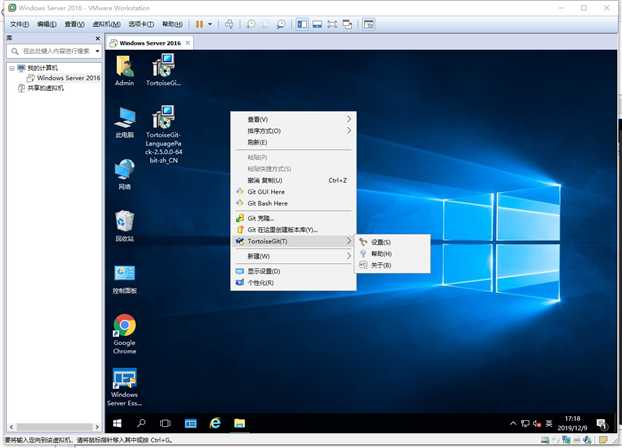Click the taskbar search magnifier icon
Screen dimensions: 622x448
[x=141, y=423]
